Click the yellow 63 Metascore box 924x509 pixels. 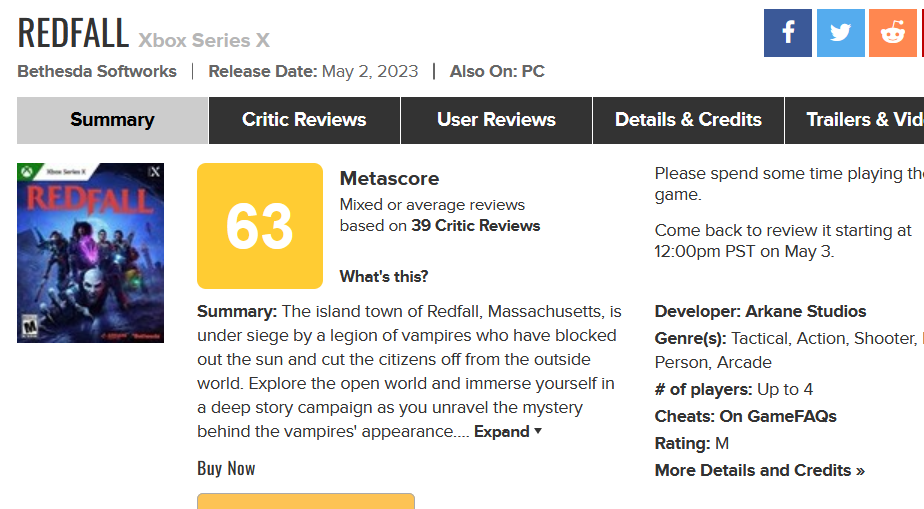(x=260, y=226)
